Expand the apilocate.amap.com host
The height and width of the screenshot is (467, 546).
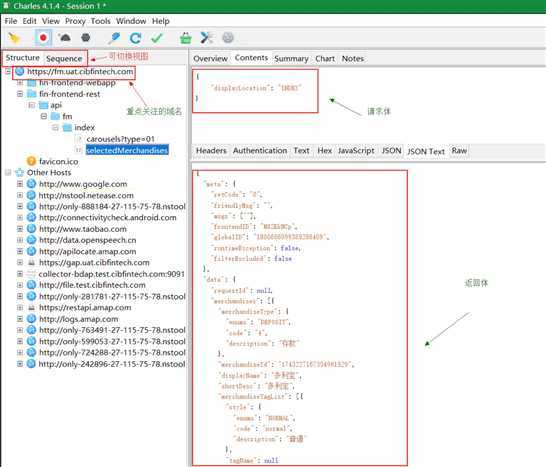coord(20,251)
